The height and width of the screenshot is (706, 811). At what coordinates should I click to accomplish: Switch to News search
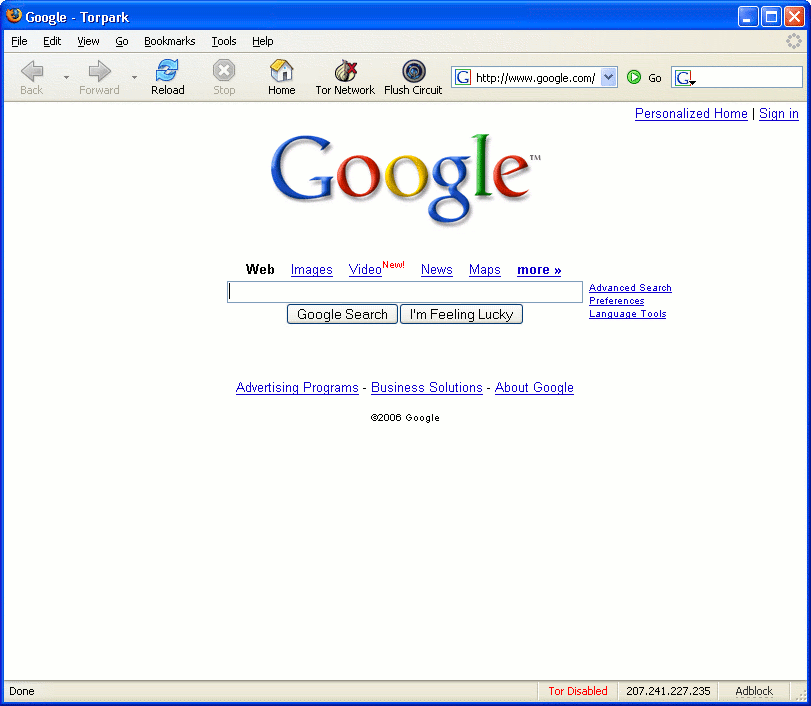437,269
